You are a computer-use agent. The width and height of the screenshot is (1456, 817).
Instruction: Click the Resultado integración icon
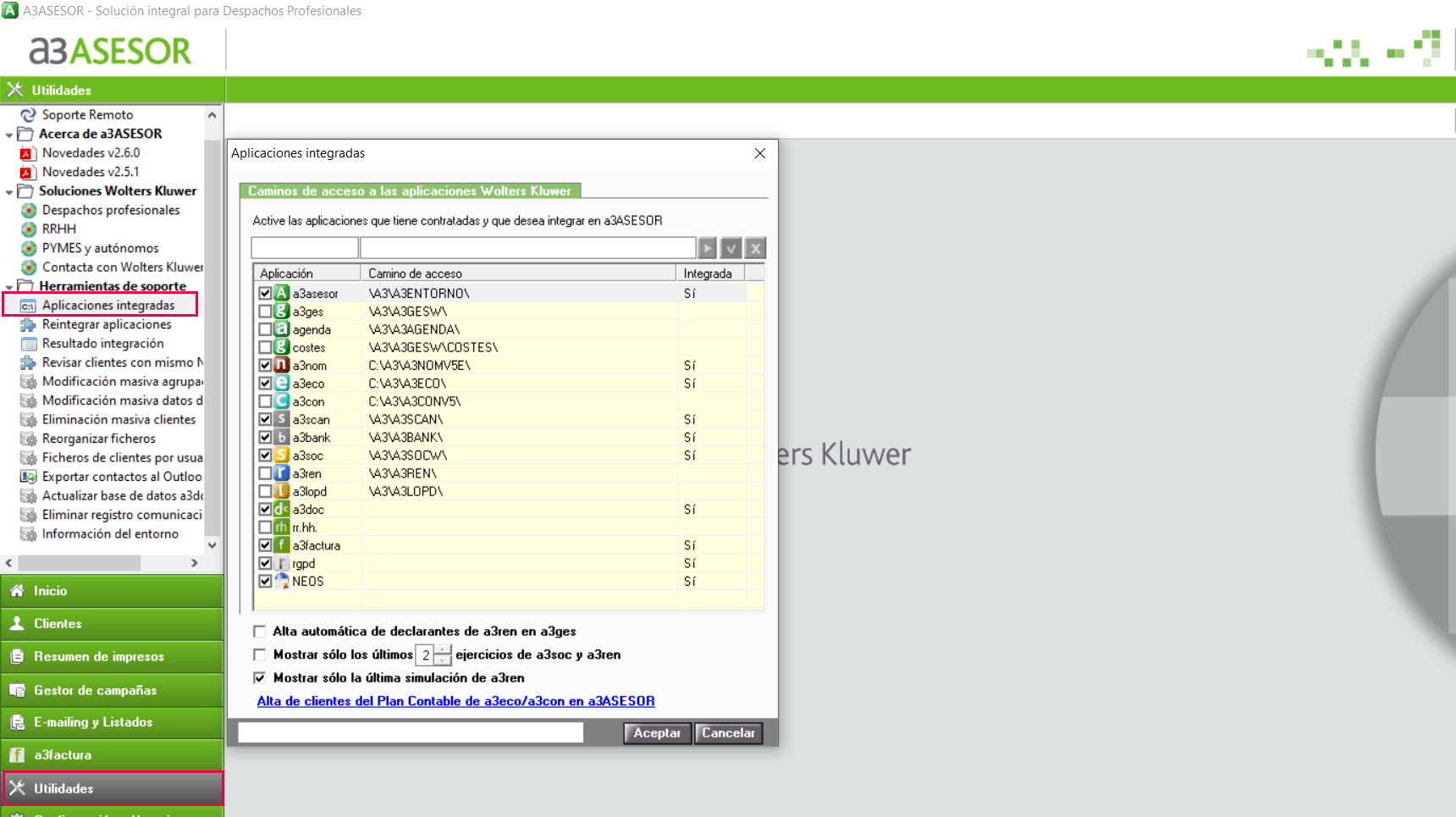[28, 344]
